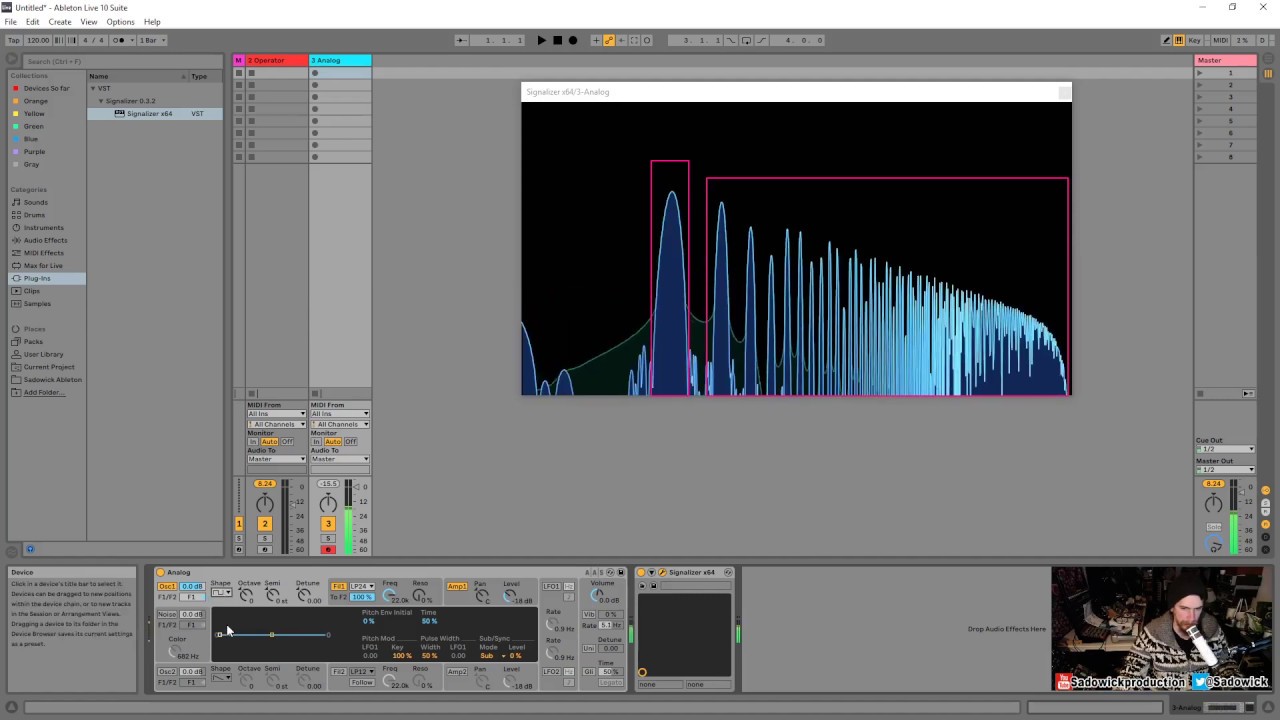The width and height of the screenshot is (1280, 720).
Task: Open Analog track All Channels dropdown
Action: [340, 424]
